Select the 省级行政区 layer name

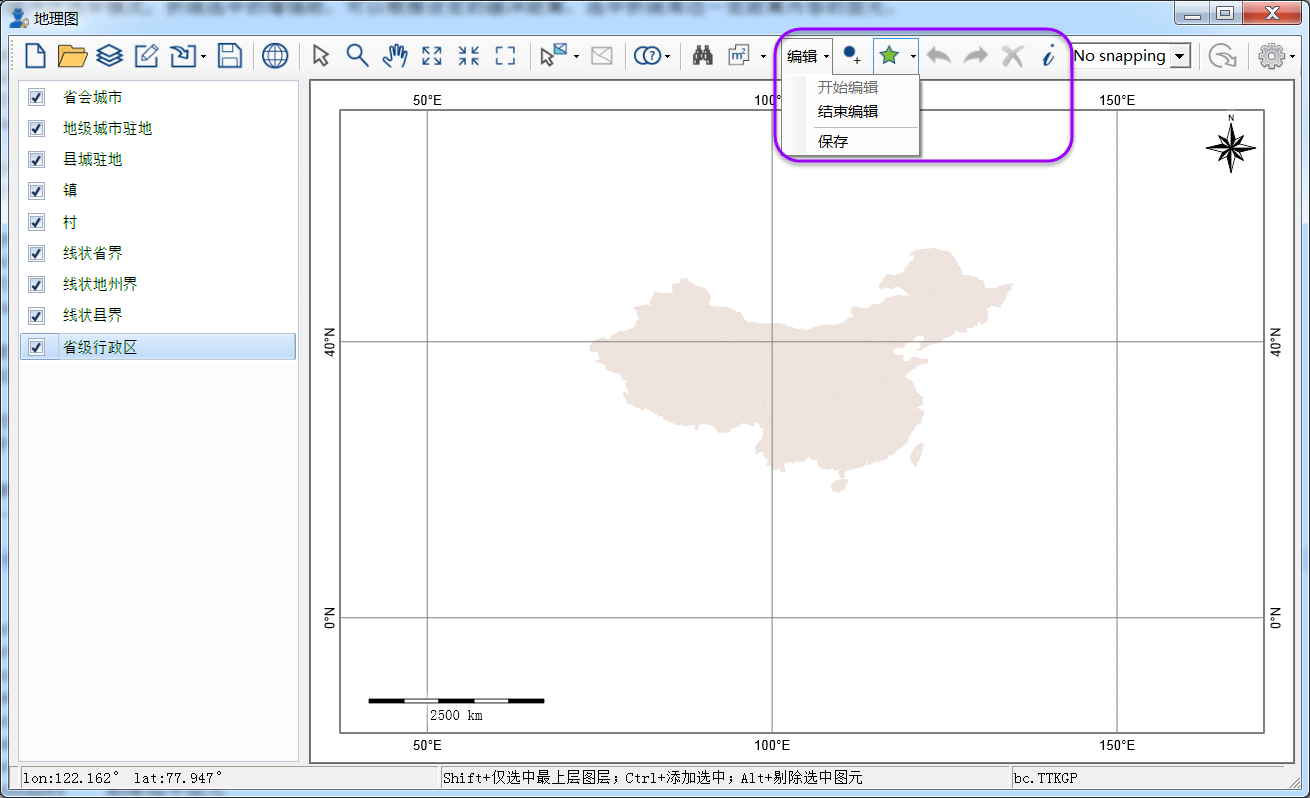tap(100, 347)
